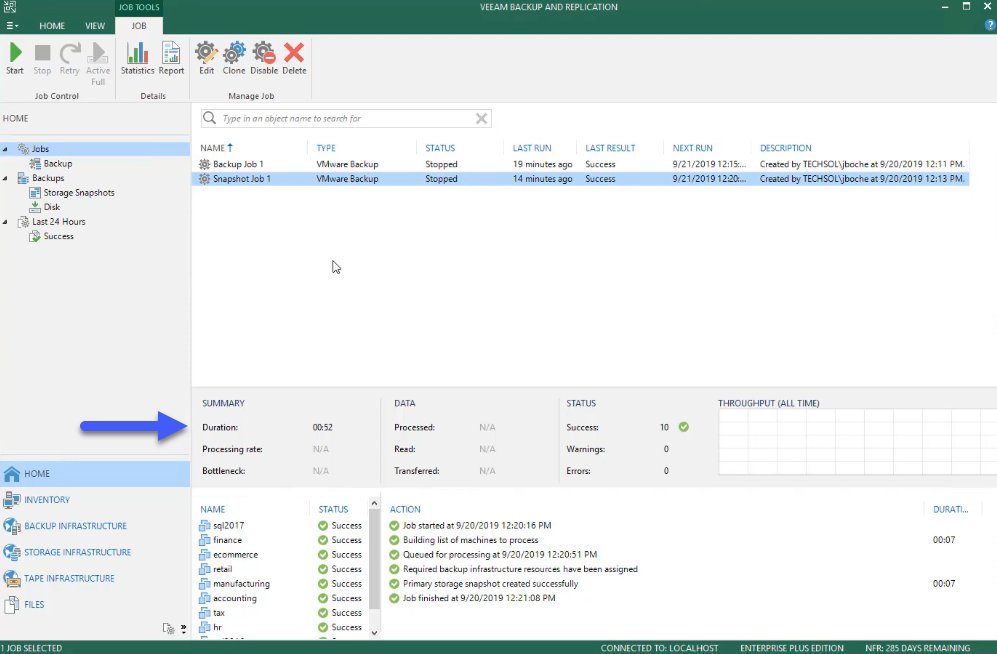The image size is (997, 654).
Task: Clone the selected job
Action: pyautogui.click(x=234, y=58)
